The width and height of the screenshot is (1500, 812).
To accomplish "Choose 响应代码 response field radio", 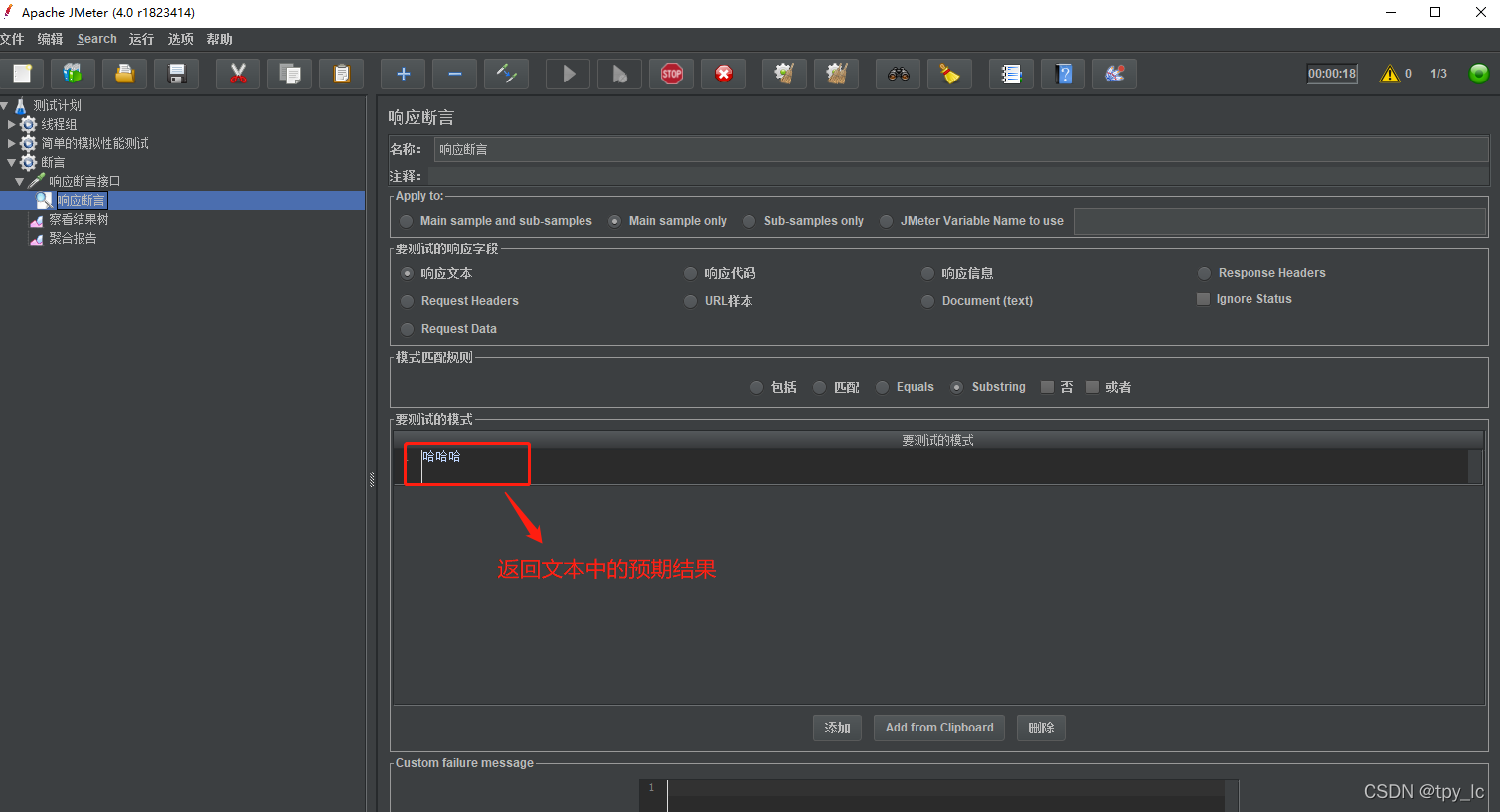I will point(690,273).
